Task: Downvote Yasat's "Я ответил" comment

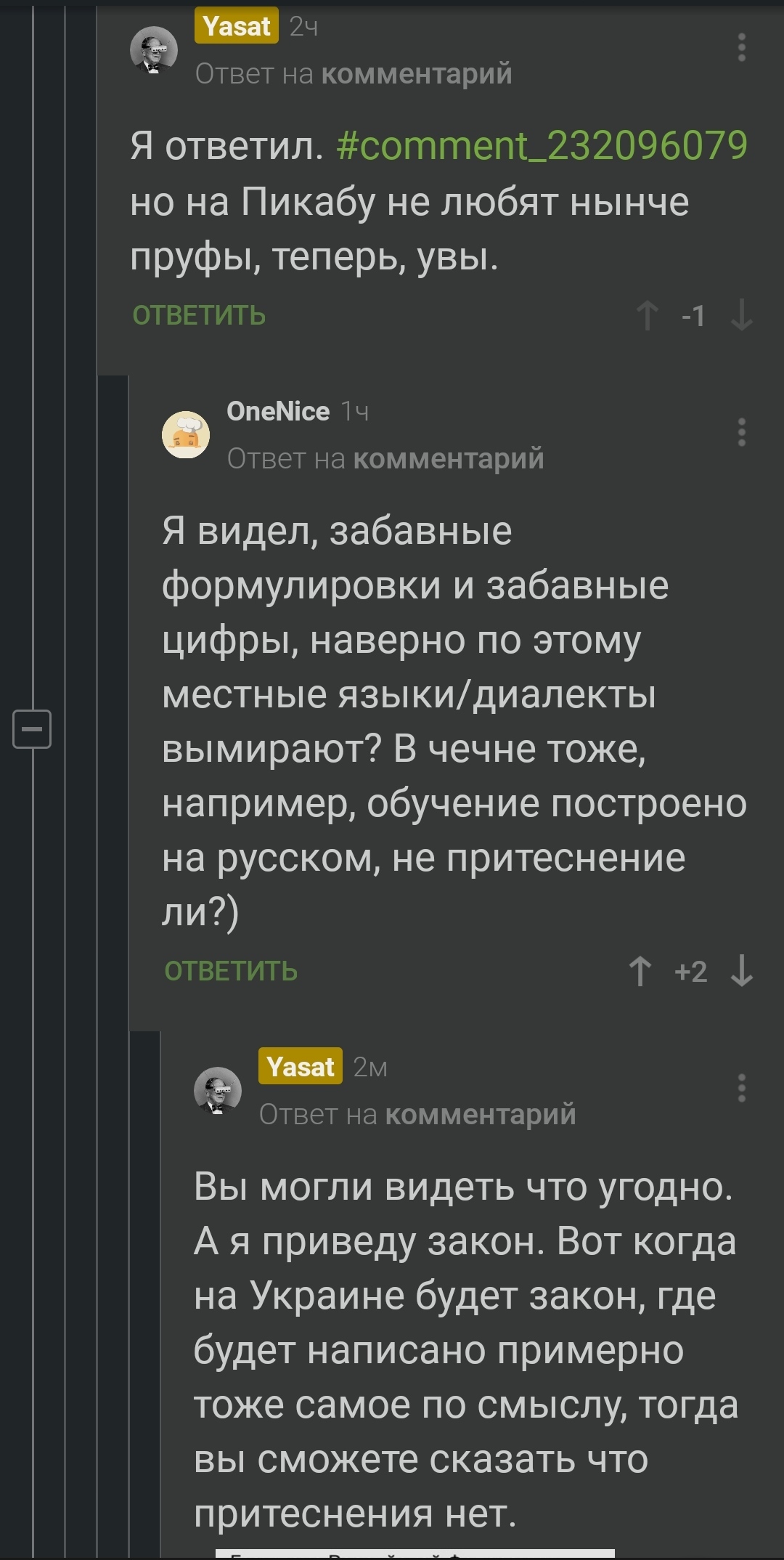Action: (x=741, y=316)
